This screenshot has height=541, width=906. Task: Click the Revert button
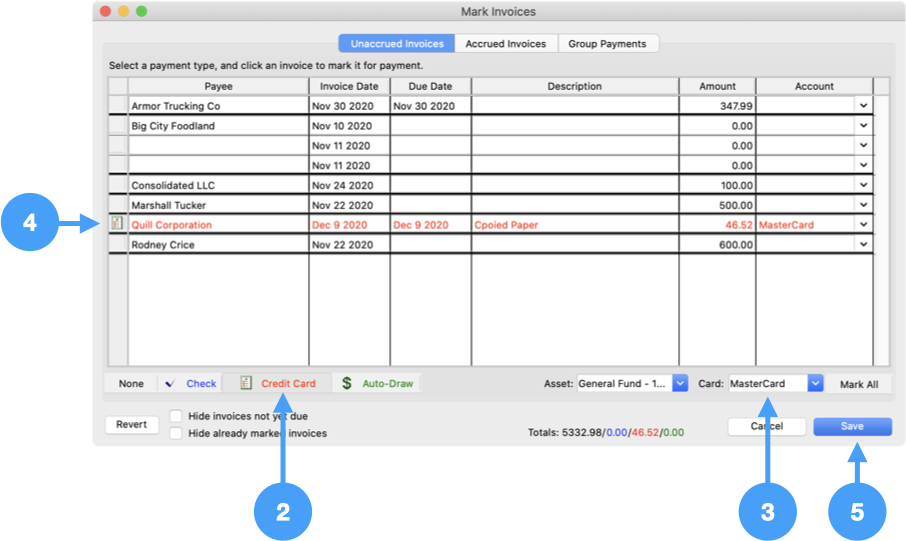pyautogui.click(x=131, y=425)
